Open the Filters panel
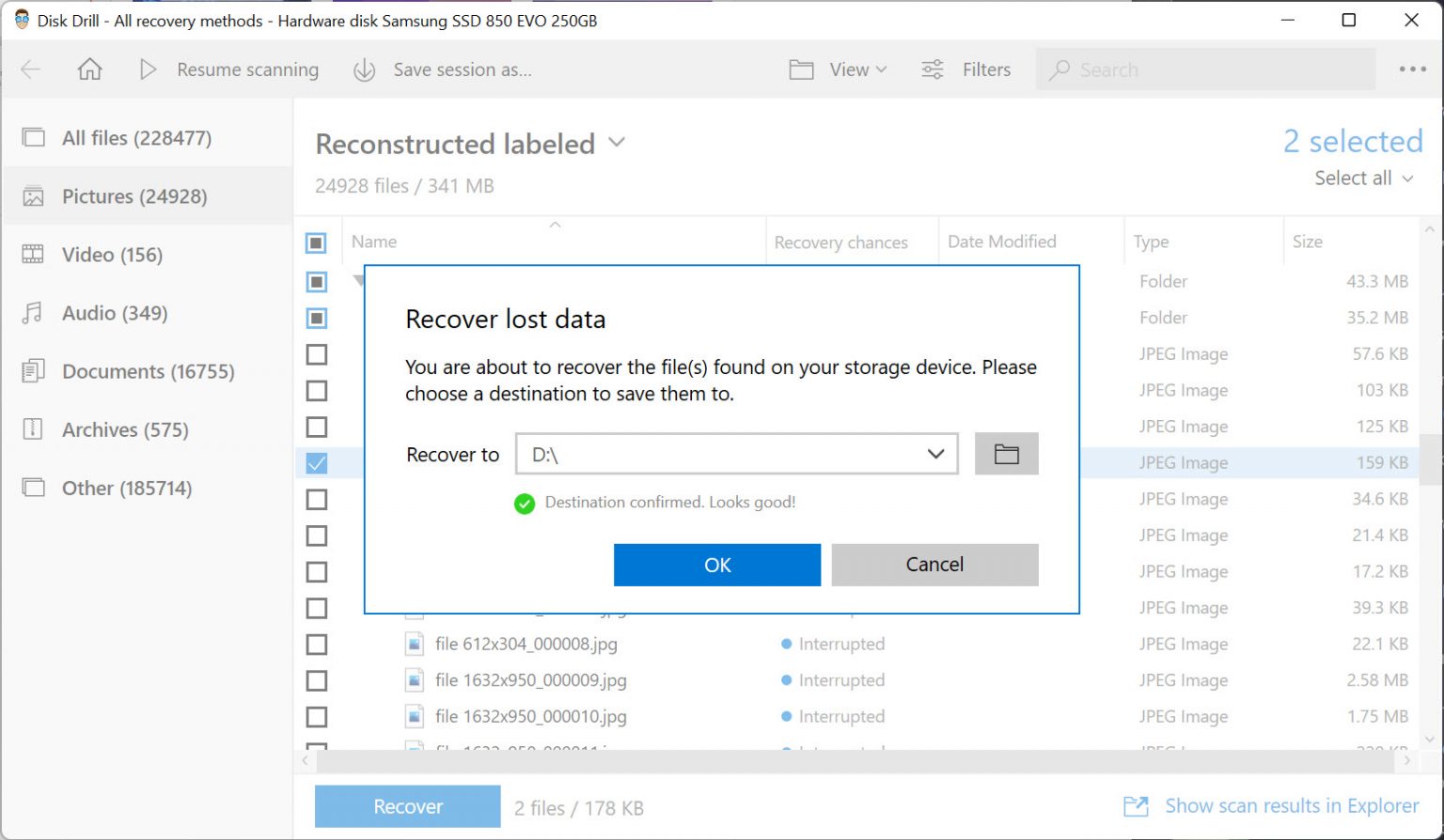1444x840 pixels. pyautogui.click(x=965, y=69)
